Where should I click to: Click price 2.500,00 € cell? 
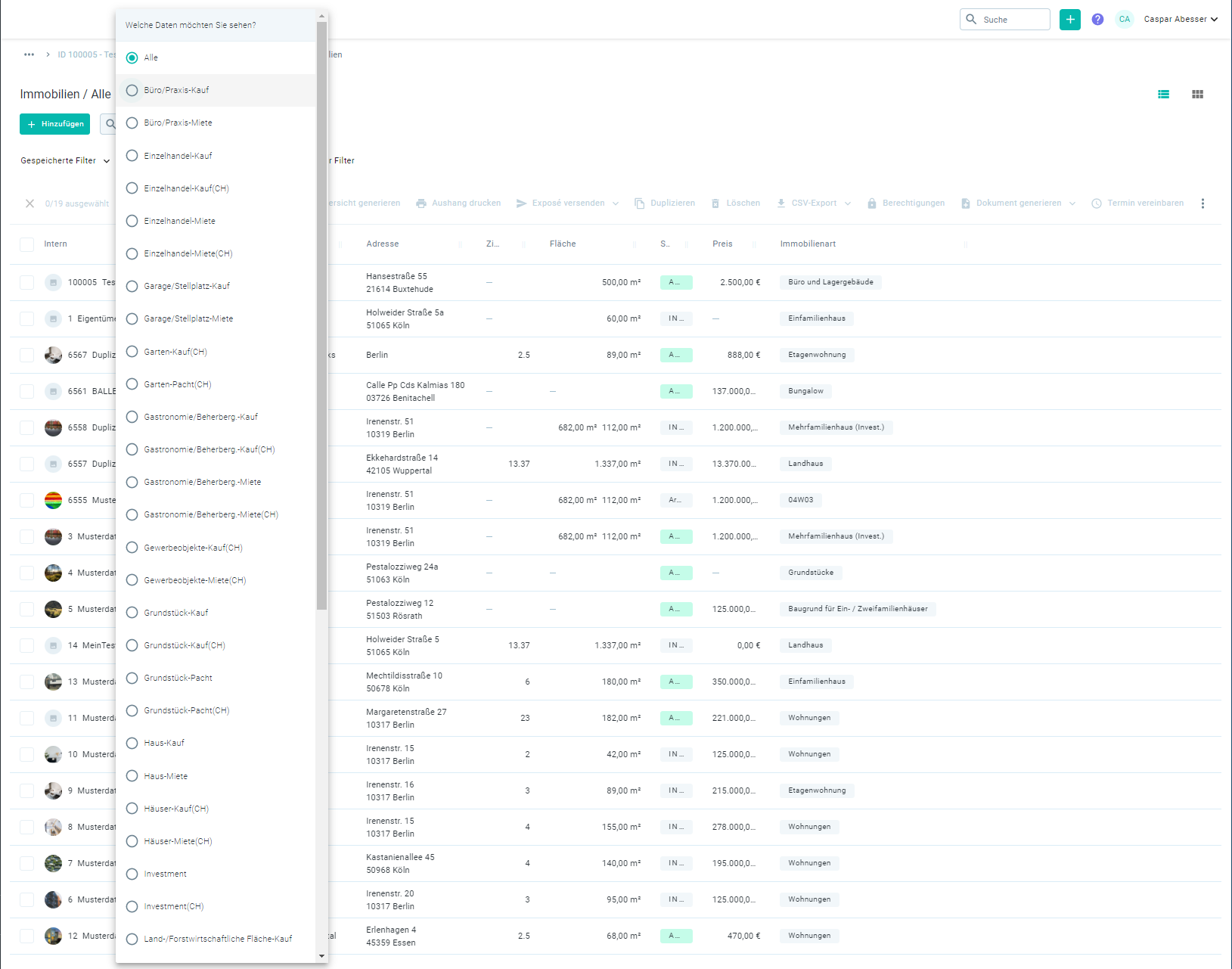[x=740, y=282]
